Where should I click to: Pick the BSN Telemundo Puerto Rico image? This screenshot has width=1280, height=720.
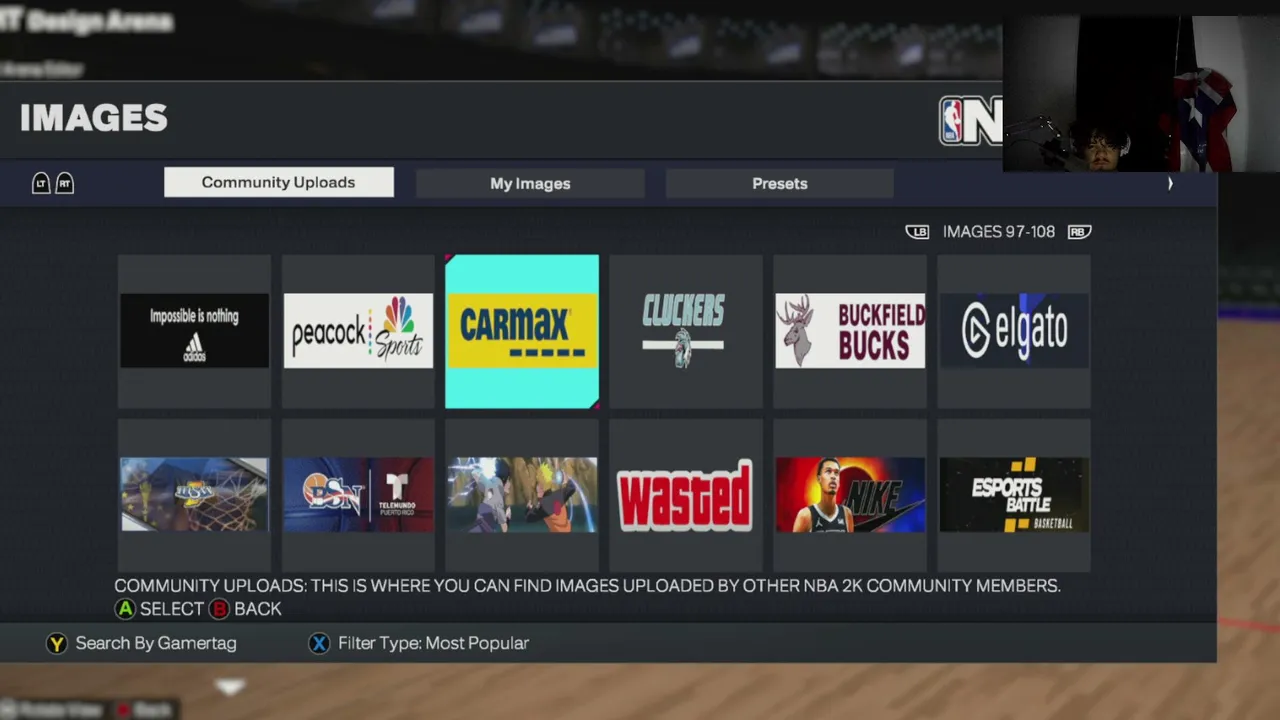(358, 495)
